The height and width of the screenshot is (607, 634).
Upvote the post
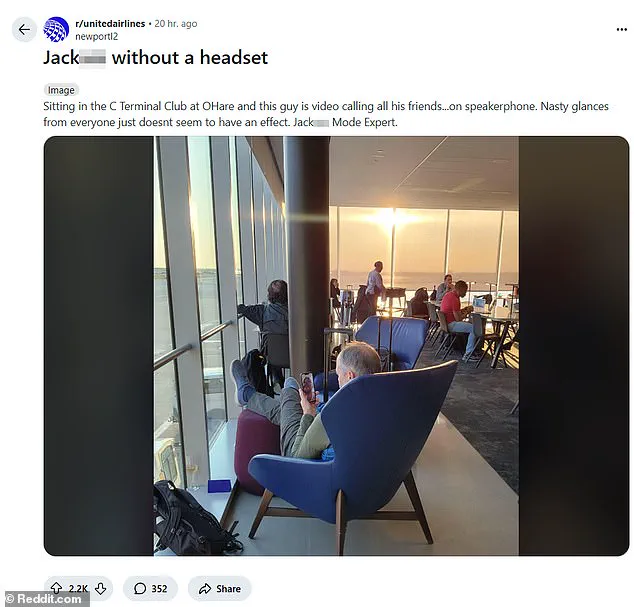coord(57,588)
